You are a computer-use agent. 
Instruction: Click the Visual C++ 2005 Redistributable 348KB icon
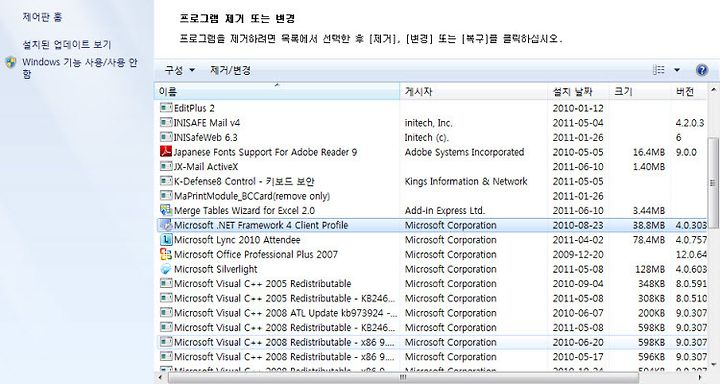166,283
